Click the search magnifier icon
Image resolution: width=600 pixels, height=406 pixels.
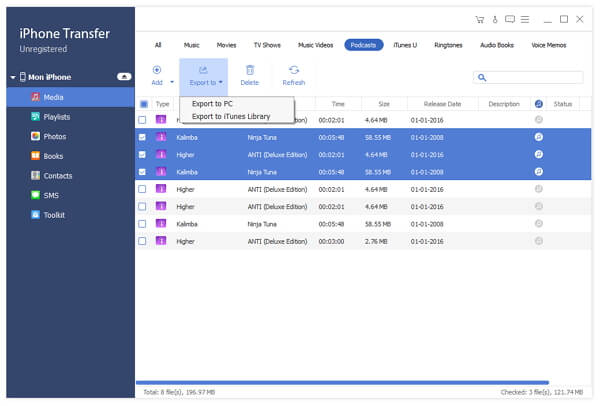click(x=482, y=78)
